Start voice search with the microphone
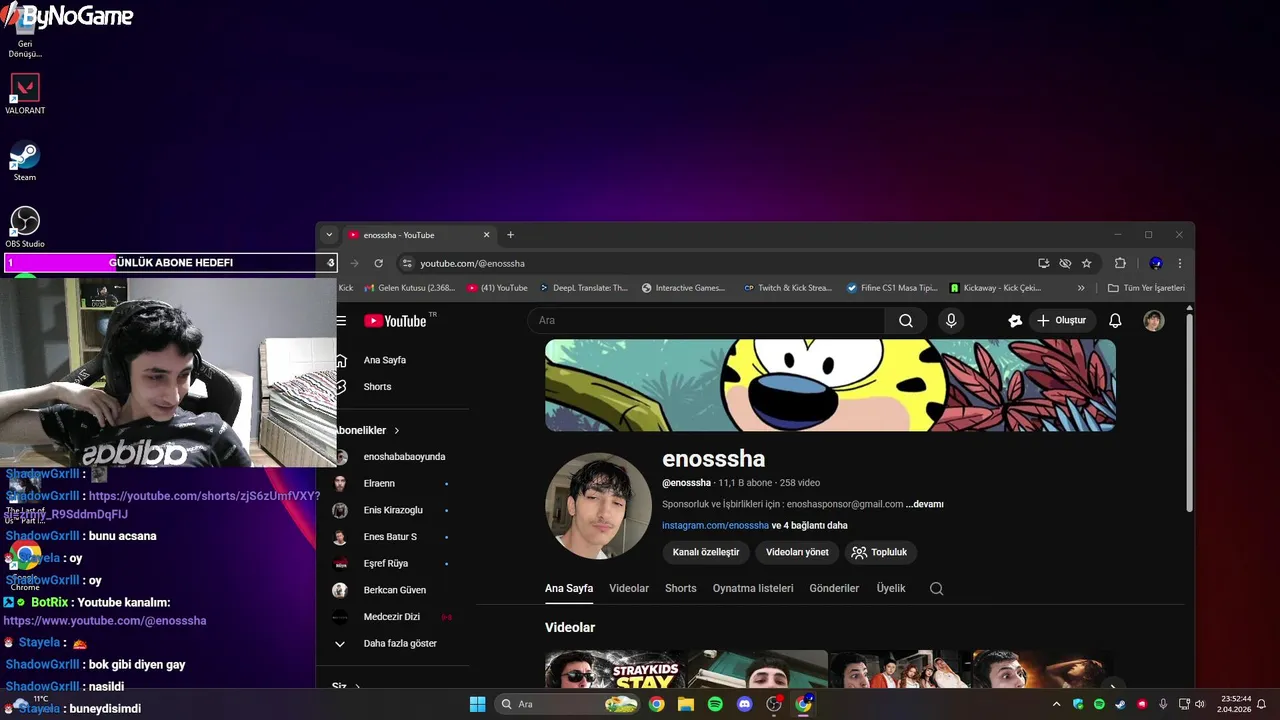The image size is (1280, 720). [951, 321]
